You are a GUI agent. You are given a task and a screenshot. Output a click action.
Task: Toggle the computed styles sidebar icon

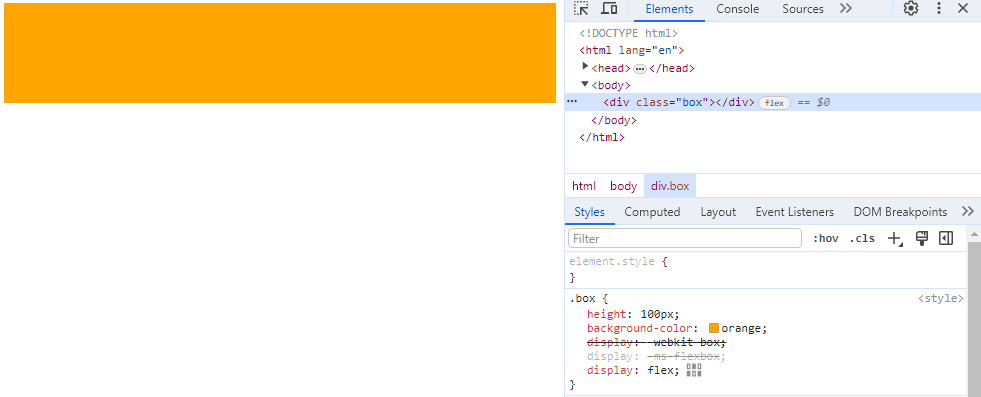(x=945, y=238)
